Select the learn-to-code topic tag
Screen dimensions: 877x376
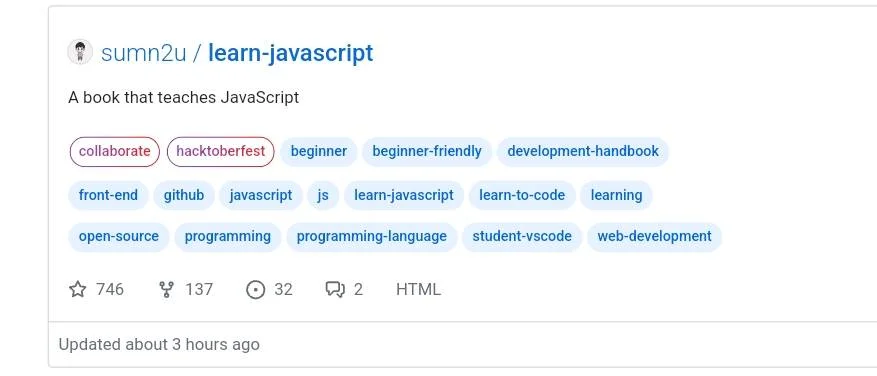tap(522, 195)
